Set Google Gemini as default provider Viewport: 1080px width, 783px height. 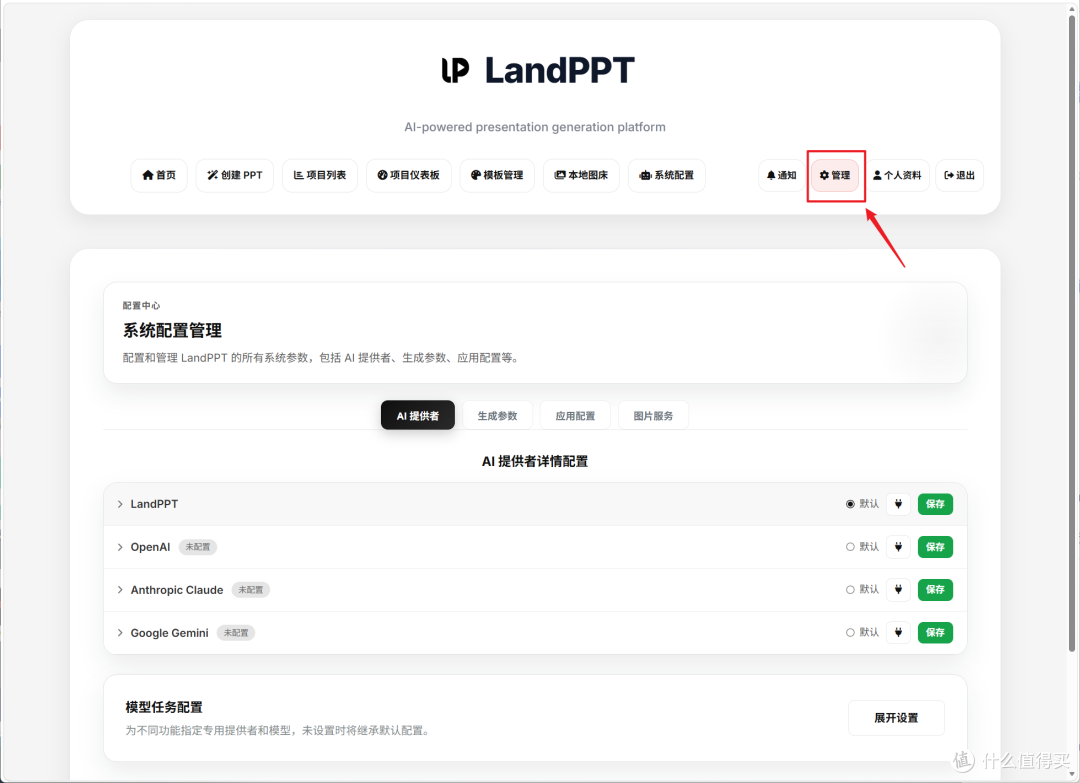point(850,632)
